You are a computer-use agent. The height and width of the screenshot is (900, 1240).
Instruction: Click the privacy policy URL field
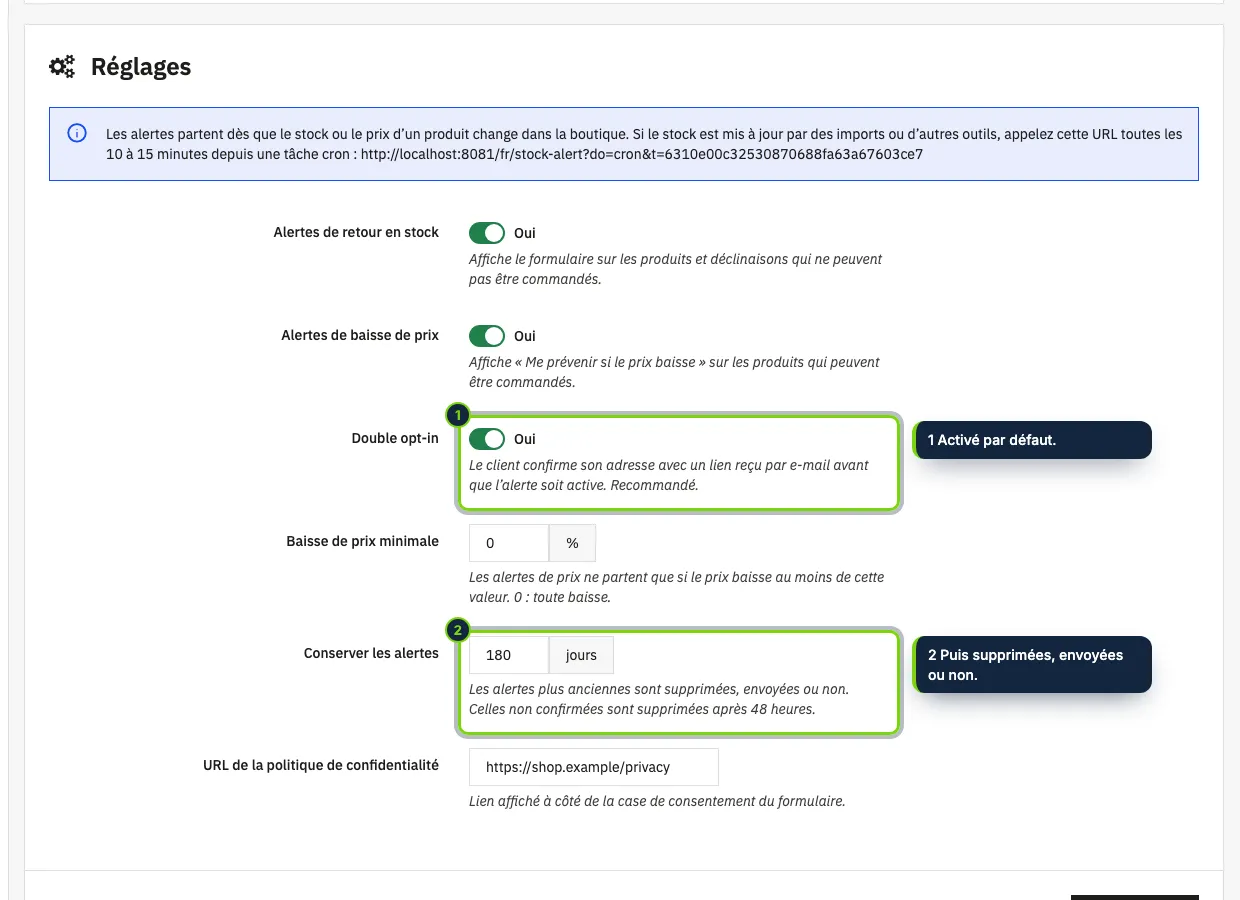tap(594, 767)
